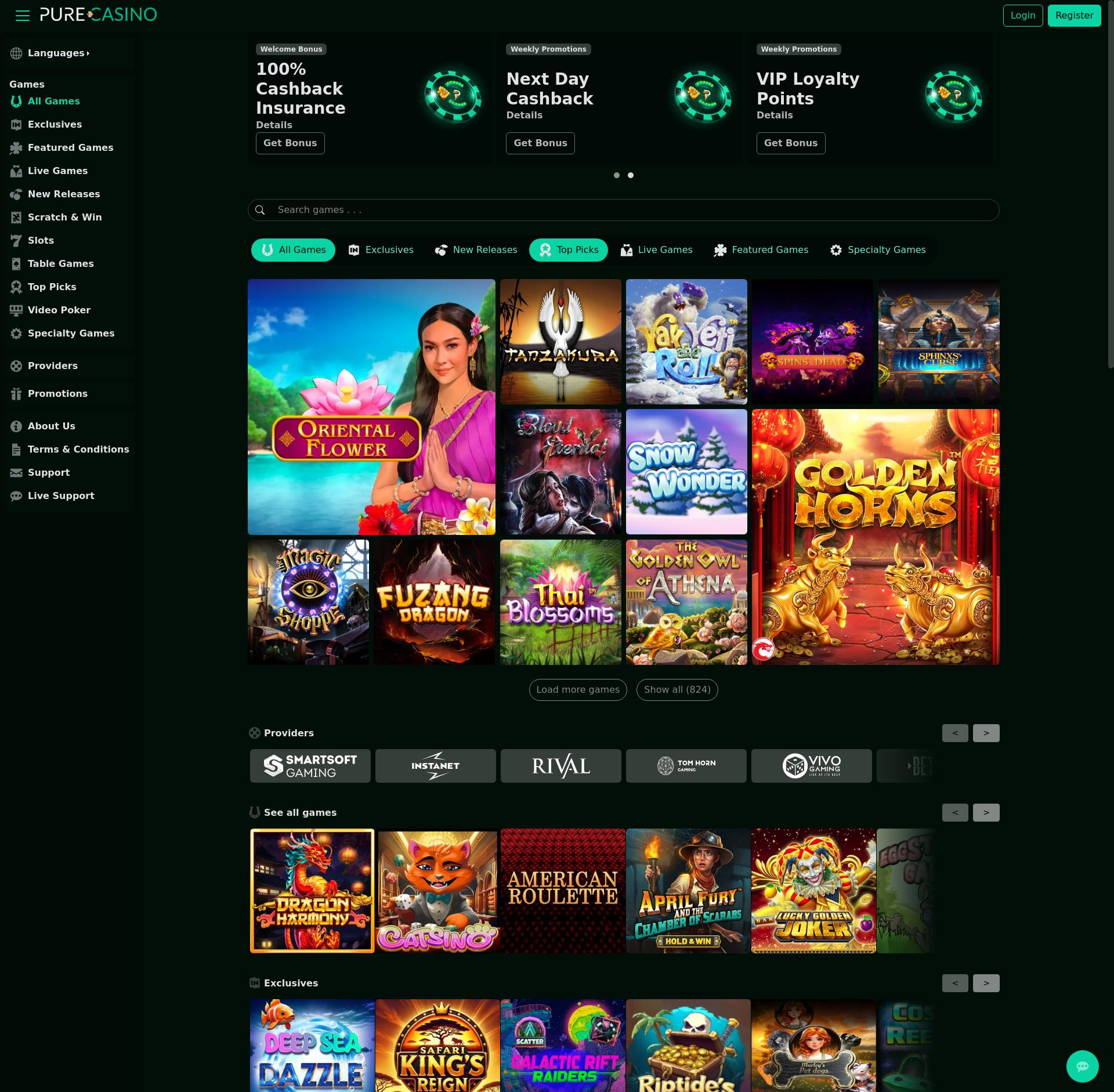Screen dimensions: 1114x1092
Task: Show previous Exclusives with left arrow
Action: tap(955, 983)
